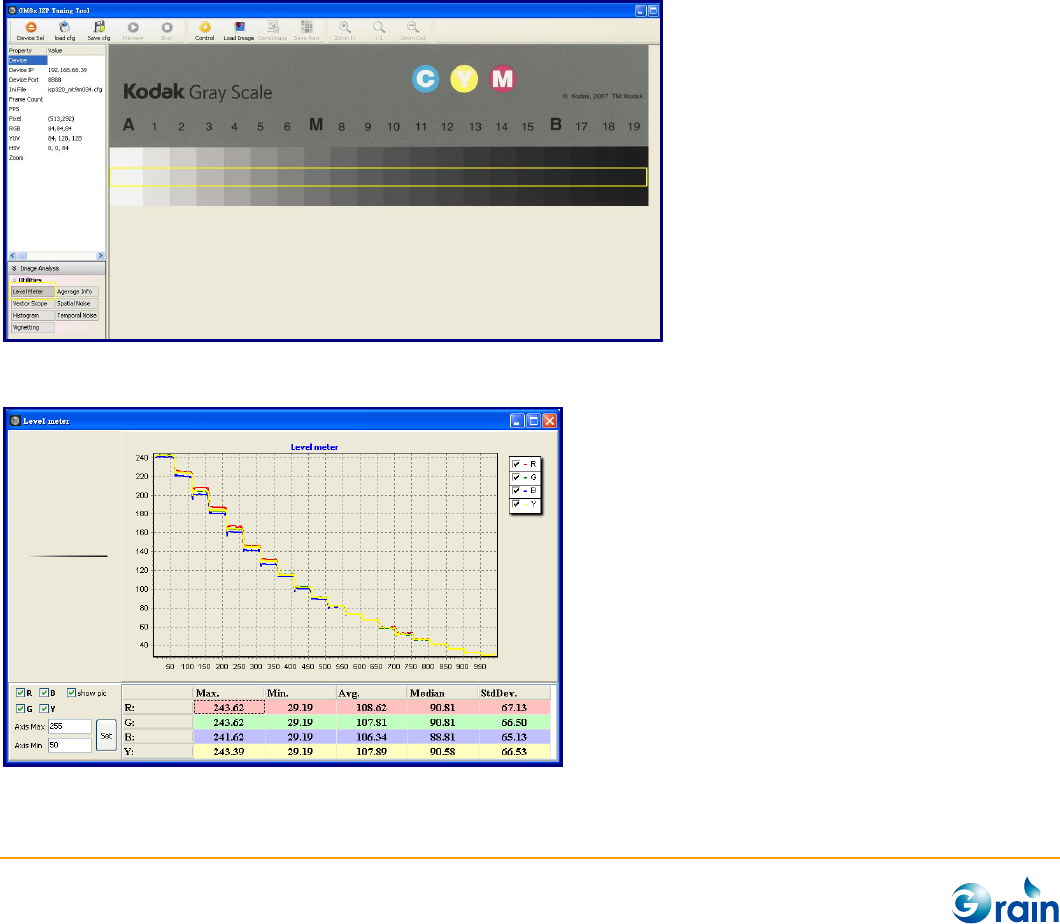Image resolution: width=1060 pixels, height=924 pixels.
Task: Minimize the ISP Tuning Tool window
Action: coord(640,11)
